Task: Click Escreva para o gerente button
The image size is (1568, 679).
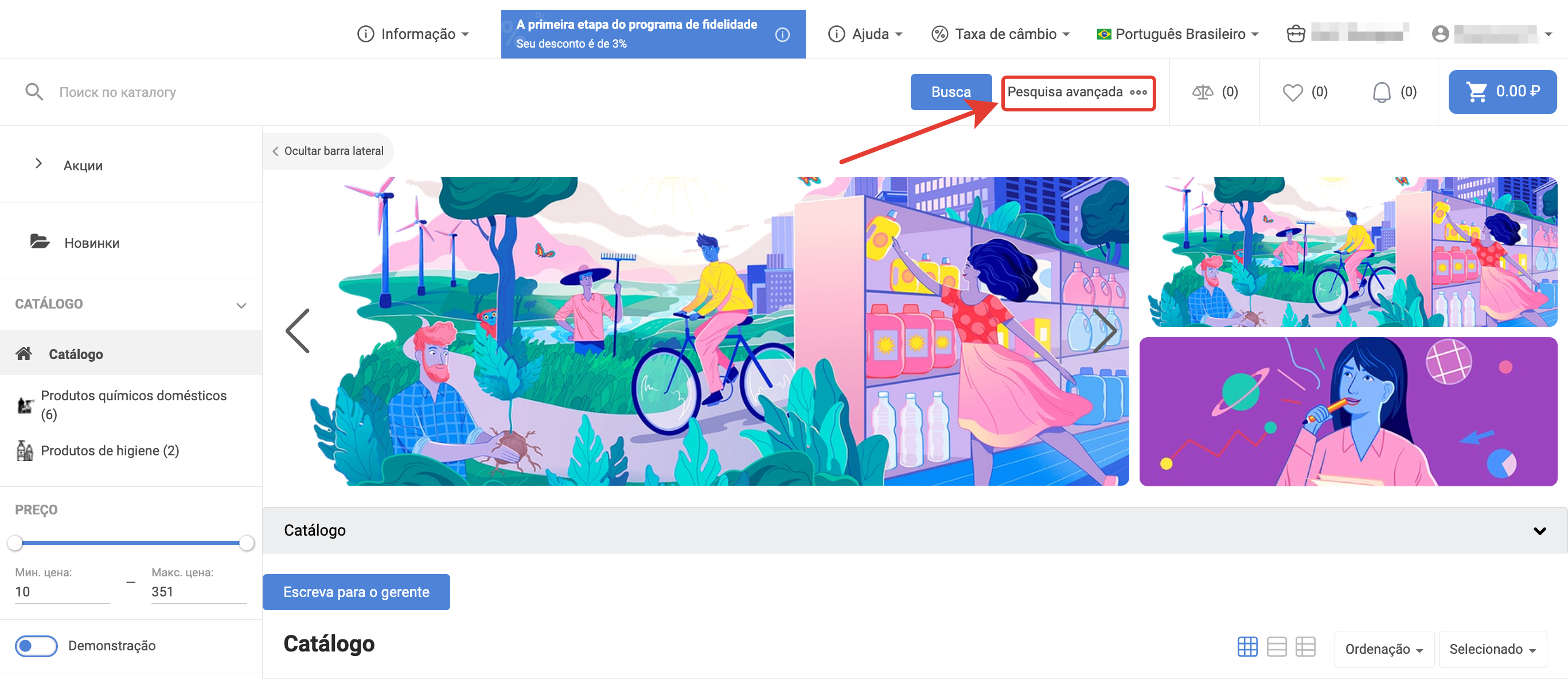Action: pyautogui.click(x=356, y=591)
